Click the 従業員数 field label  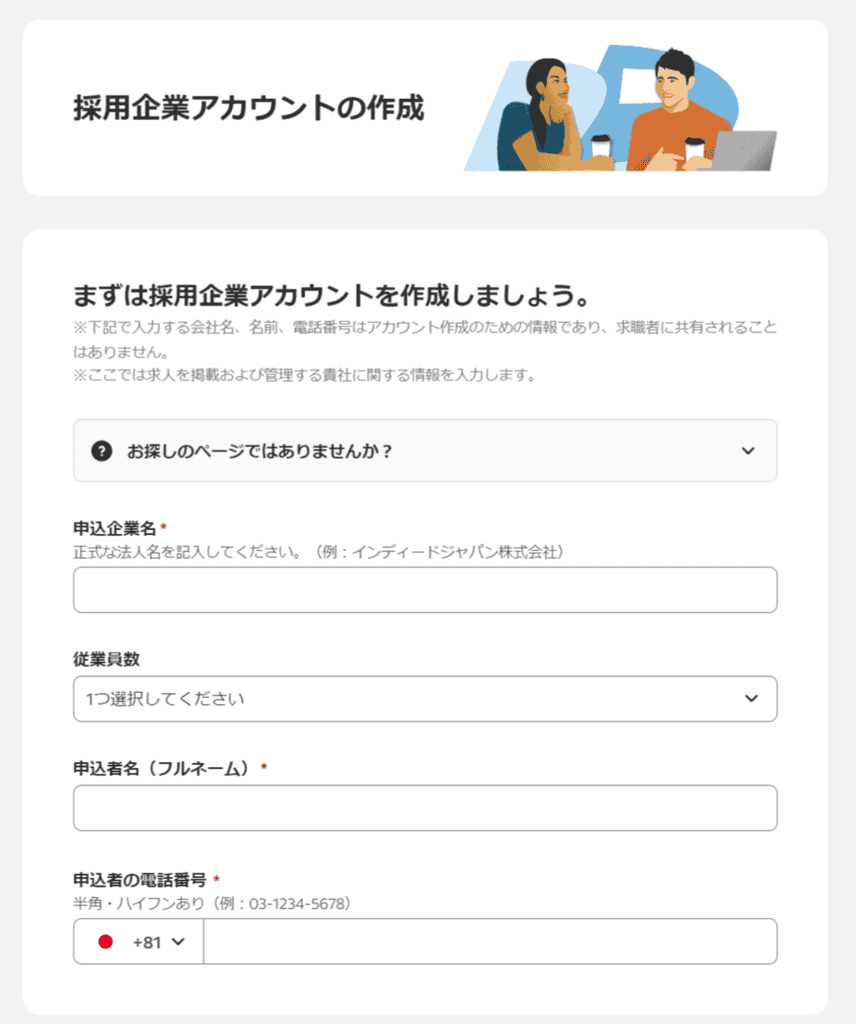[x=106, y=659]
